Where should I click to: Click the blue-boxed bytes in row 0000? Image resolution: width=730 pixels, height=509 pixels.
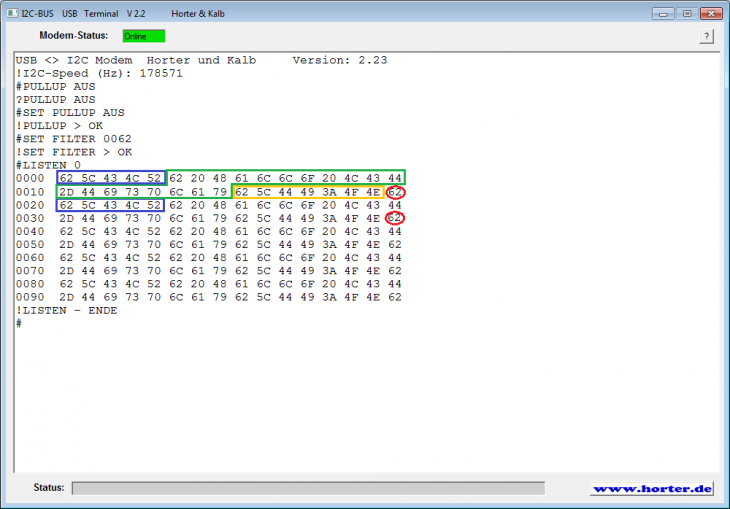tap(110, 178)
